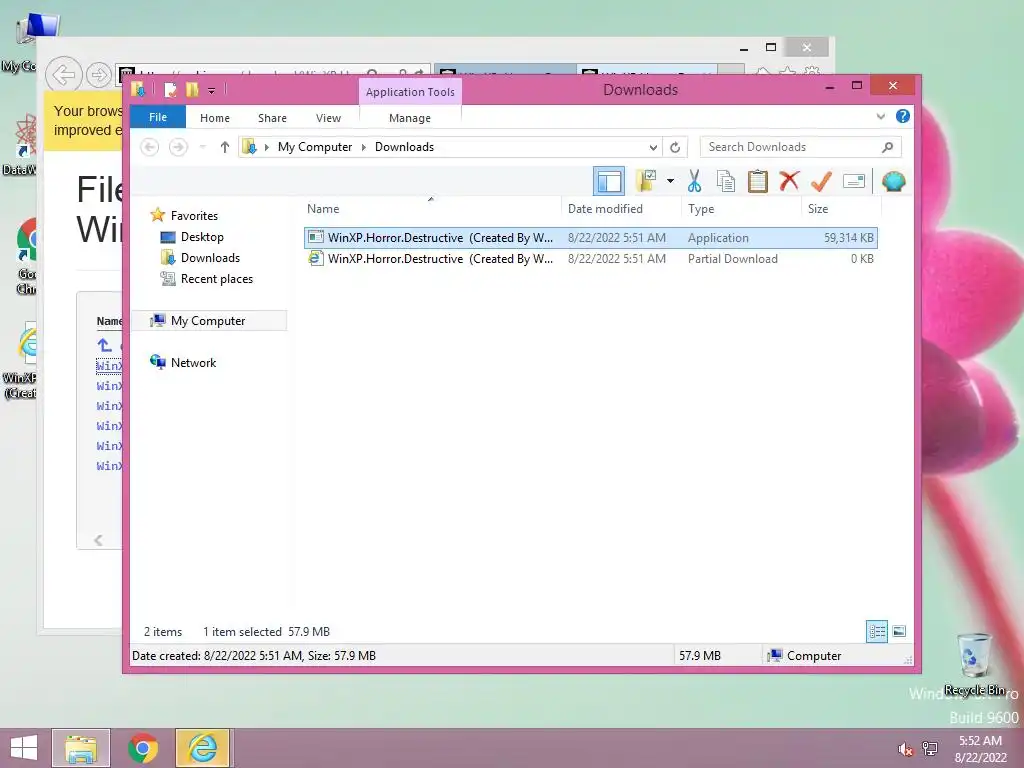Click the quick access New folder icon

pyautogui.click(x=192, y=89)
